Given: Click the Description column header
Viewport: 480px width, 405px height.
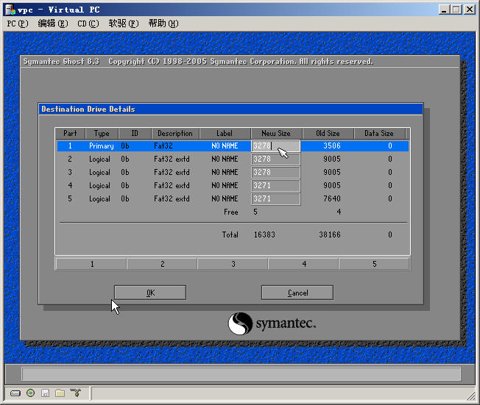Looking at the screenshot, I should (175, 133).
